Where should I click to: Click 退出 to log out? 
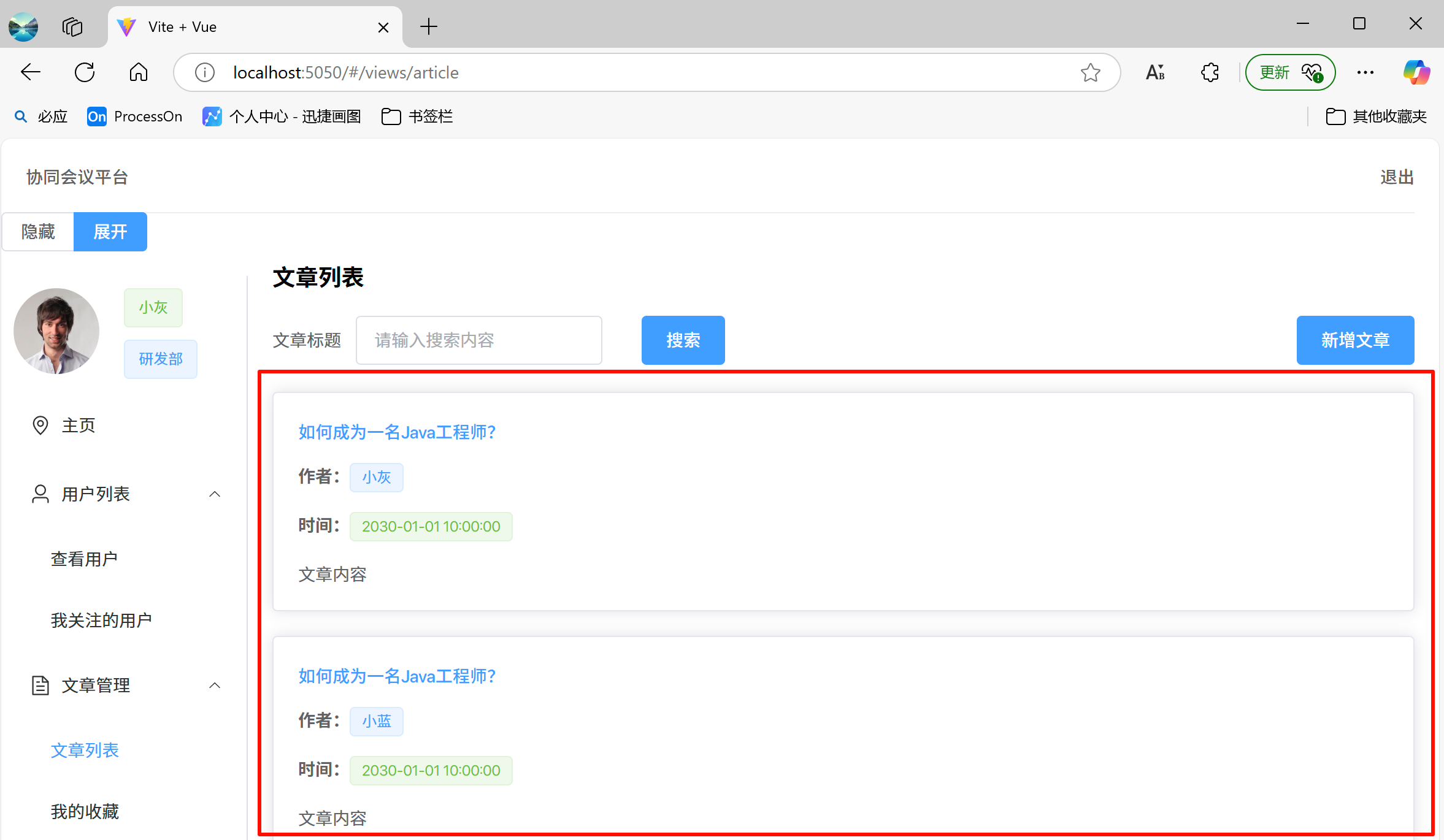point(1397,177)
